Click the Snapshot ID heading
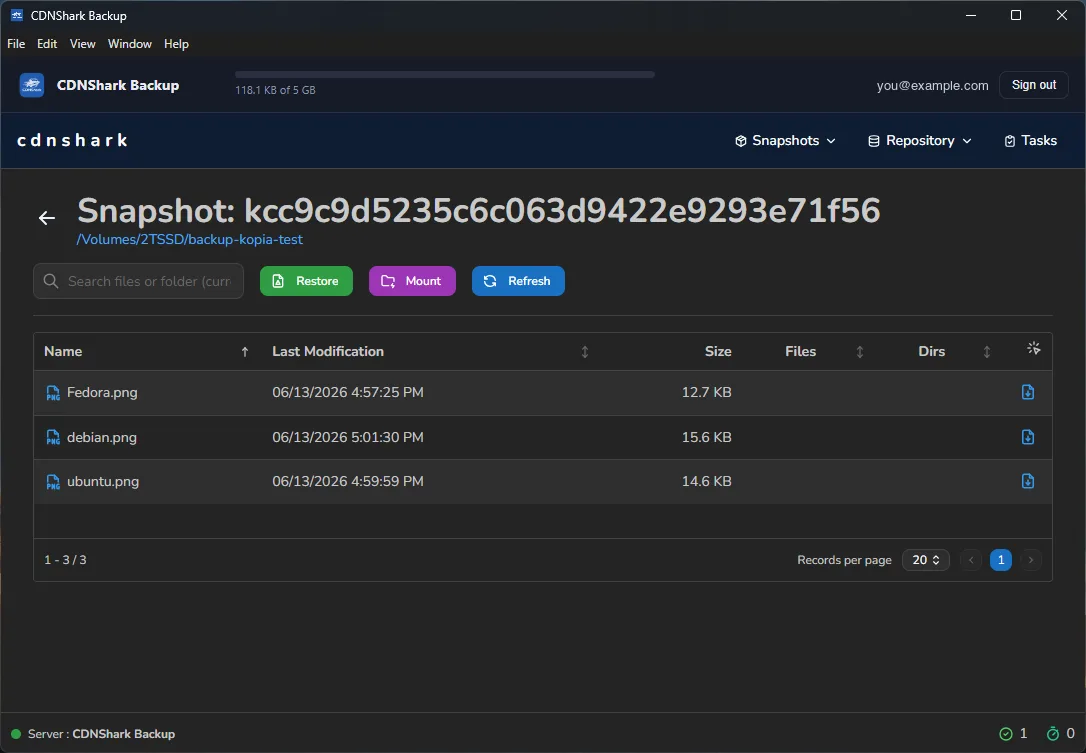The width and height of the screenshot is (1086, 753). coord(479,211)
